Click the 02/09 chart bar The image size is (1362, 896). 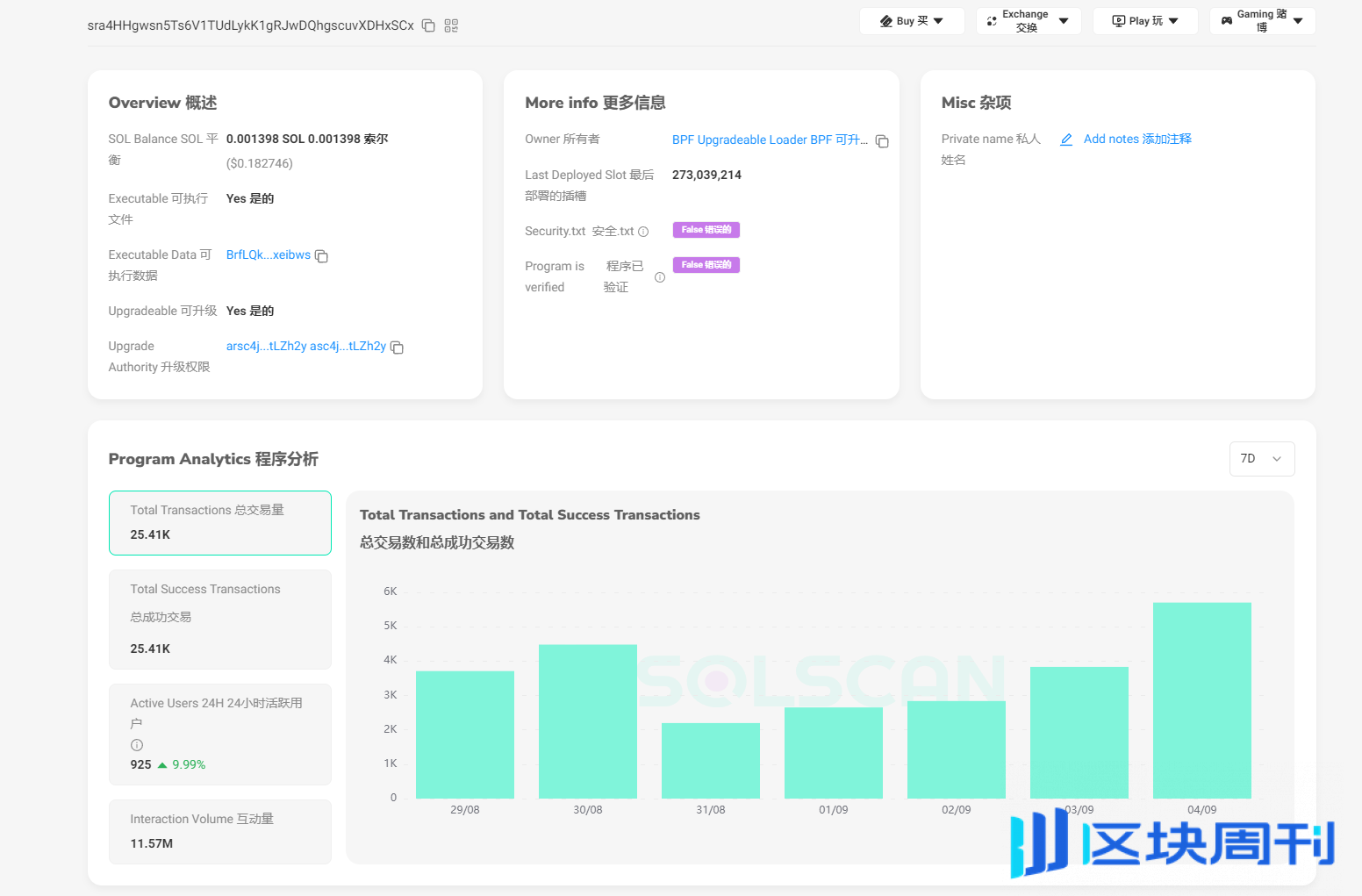957,749
